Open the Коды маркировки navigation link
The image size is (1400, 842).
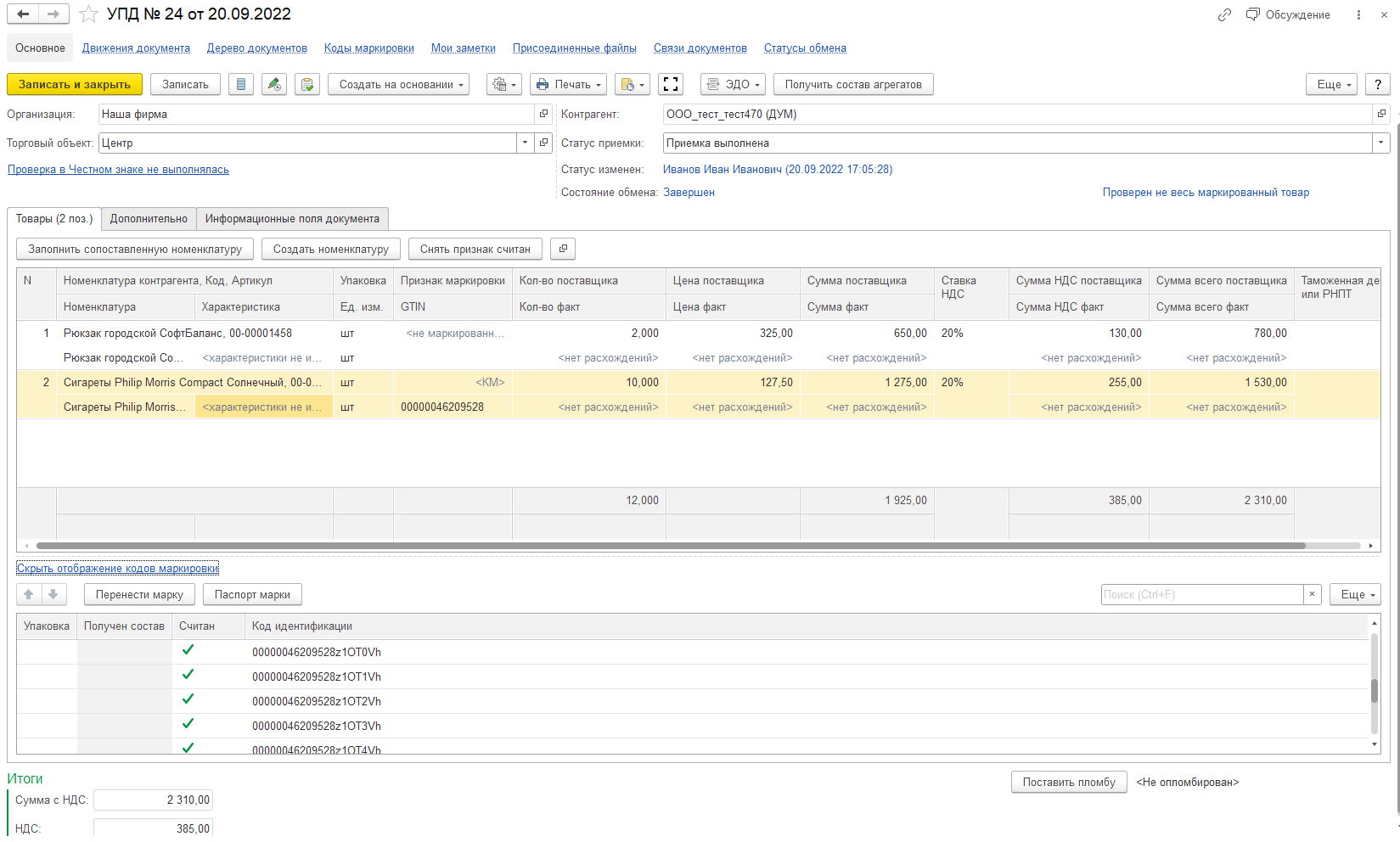368,48
